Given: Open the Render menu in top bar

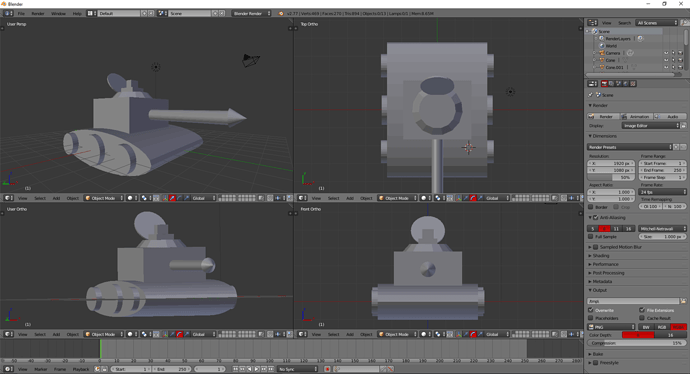Looking at the screenshot, I should 38,14.
